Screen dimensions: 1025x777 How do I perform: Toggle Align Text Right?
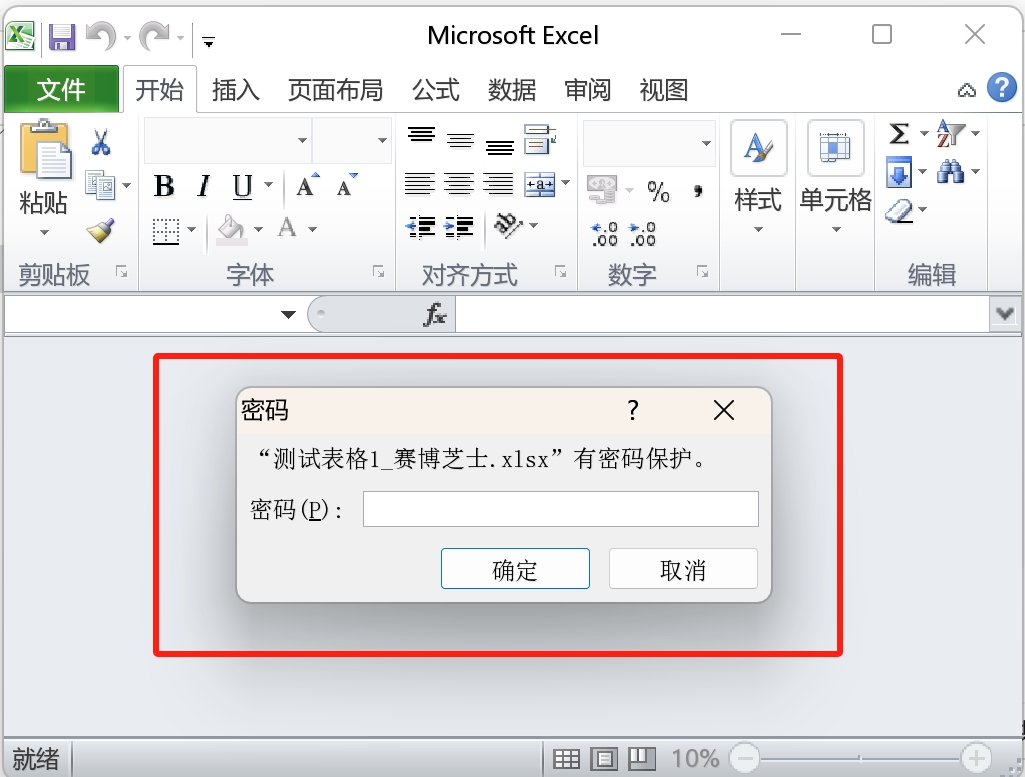[x=498, y=185]
